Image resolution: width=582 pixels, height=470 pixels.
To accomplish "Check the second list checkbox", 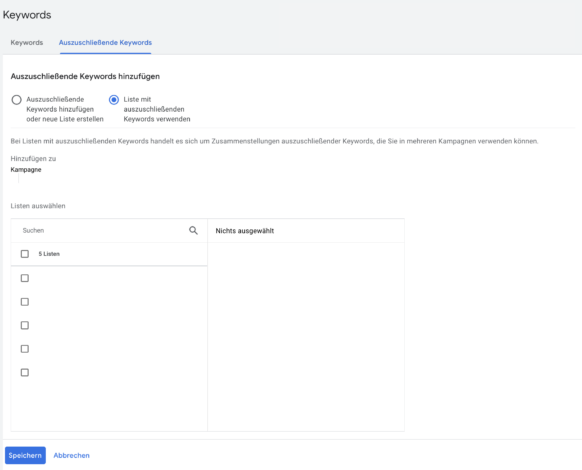I will pos(25,302).
